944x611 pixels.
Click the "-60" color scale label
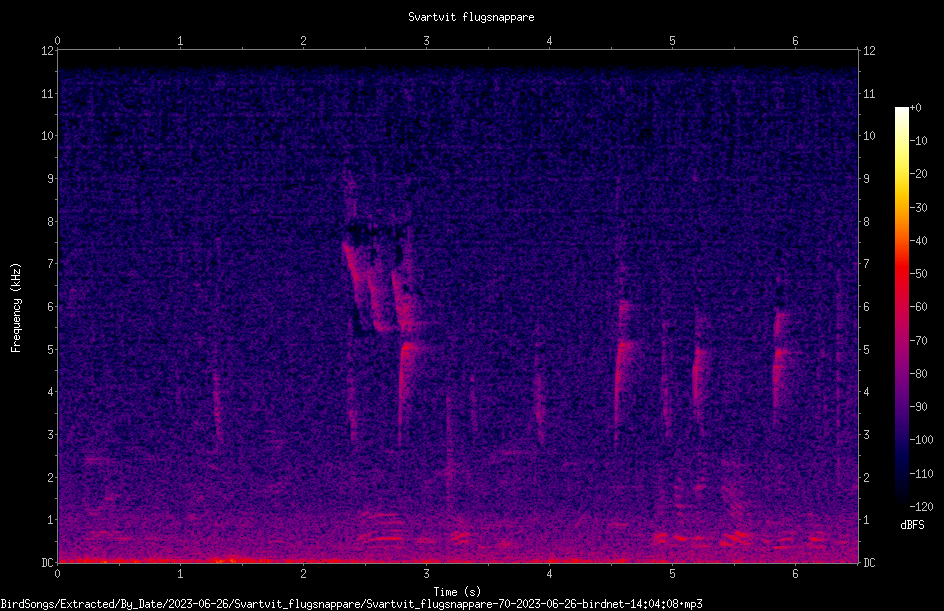918,307
